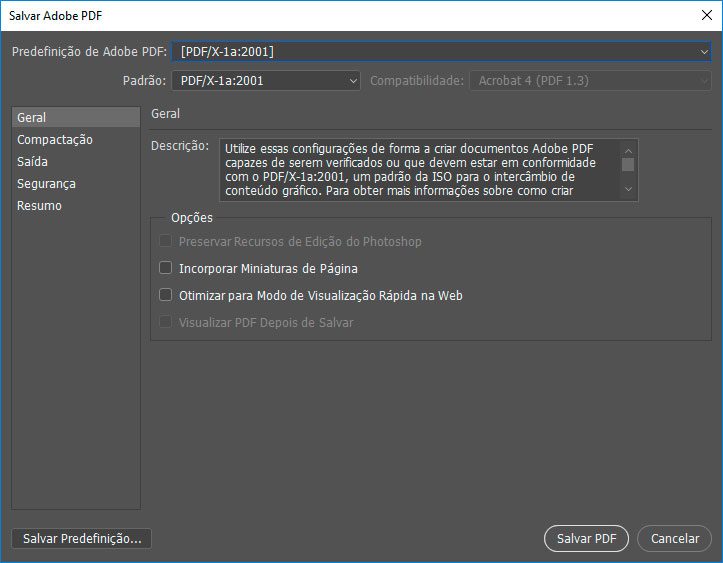The image size is (723, 563).
Task: Open the Compatibilidade dropdown
Action: [x=590, y=81]
